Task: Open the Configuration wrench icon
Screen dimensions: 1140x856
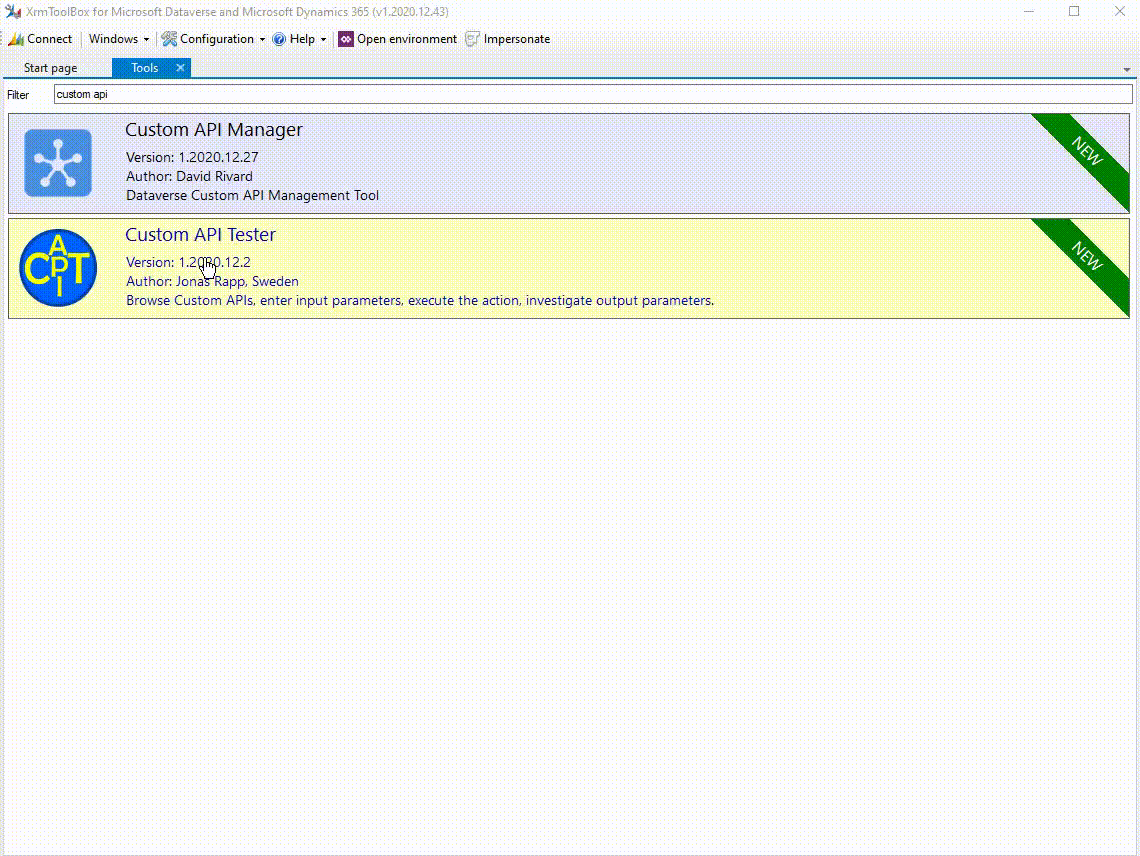Action: tap(169, 39)
